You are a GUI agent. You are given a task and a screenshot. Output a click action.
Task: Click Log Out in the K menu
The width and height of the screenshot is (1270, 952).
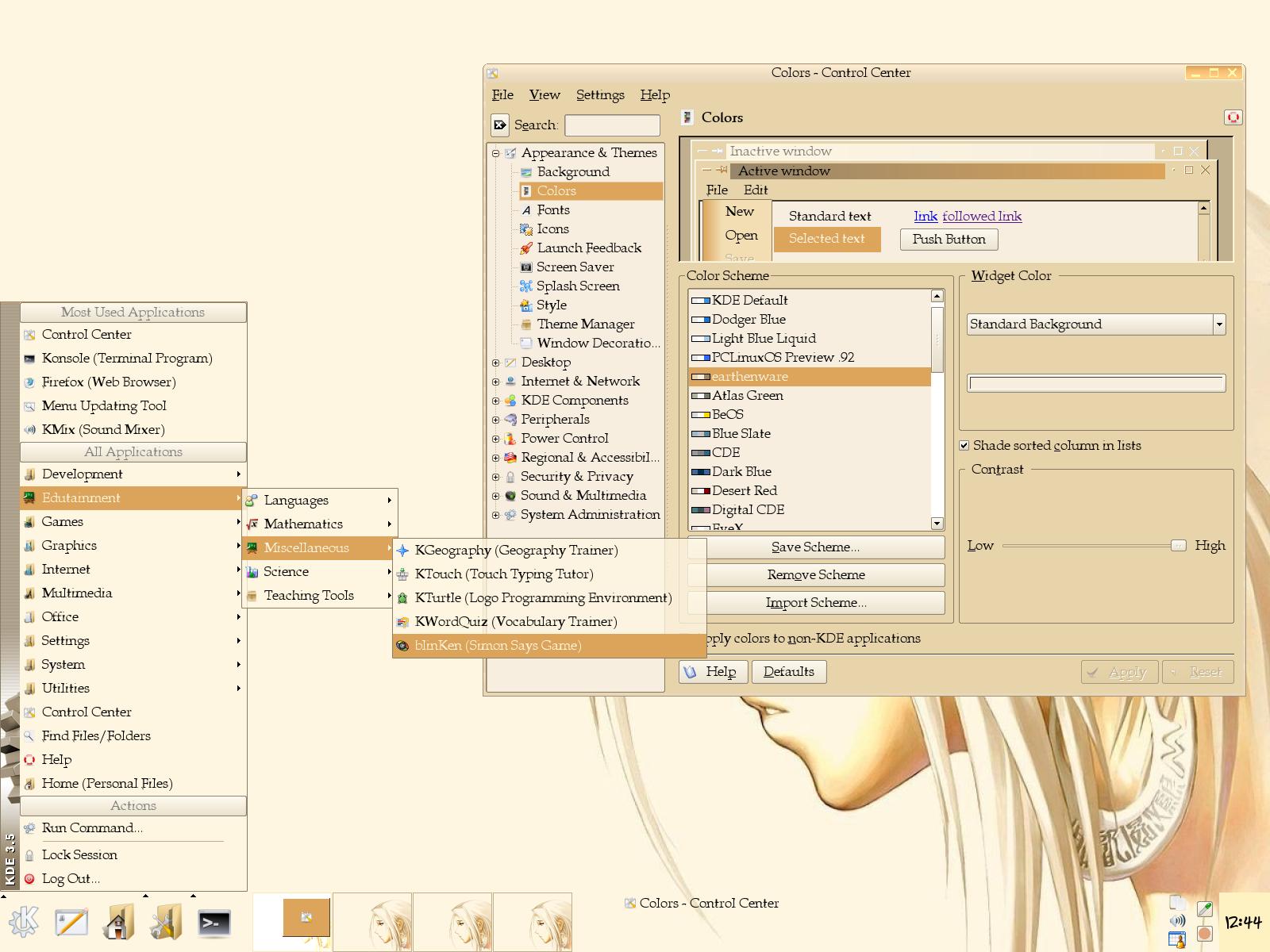point(133,878)
